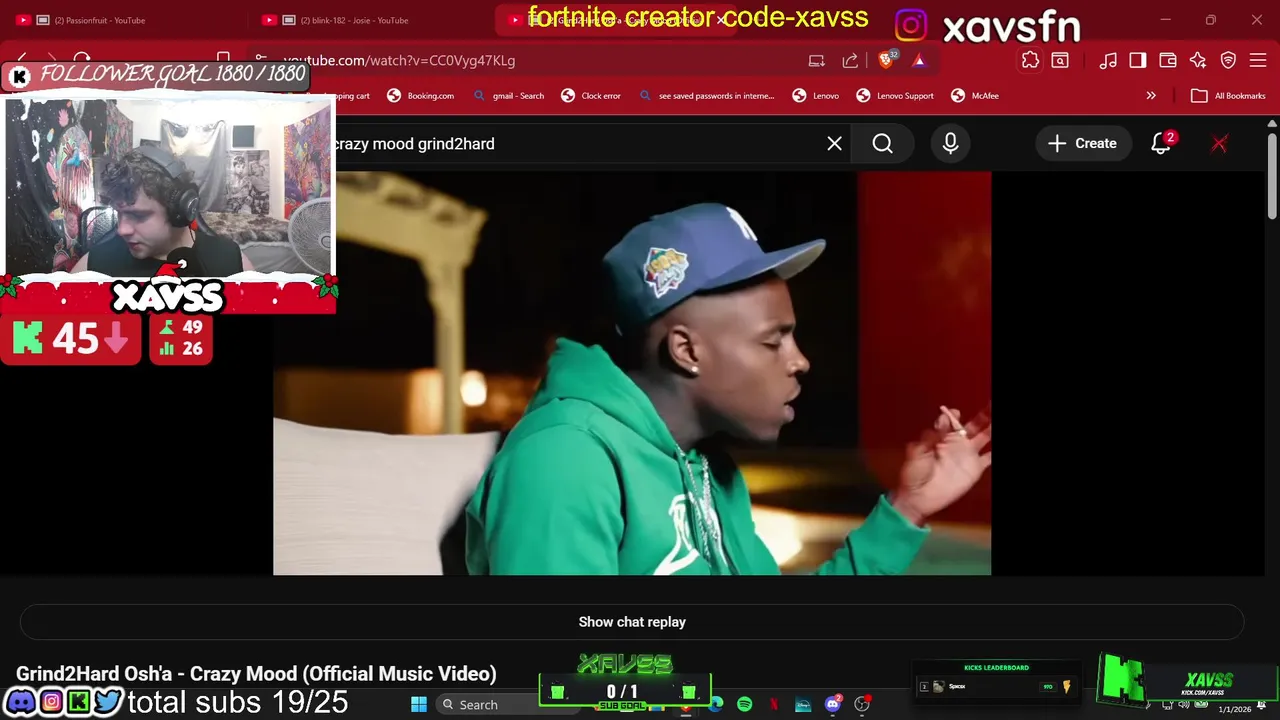1280x720 pixels.
Task: Open the gmail - Search bookmark
Action: point(508,96)
